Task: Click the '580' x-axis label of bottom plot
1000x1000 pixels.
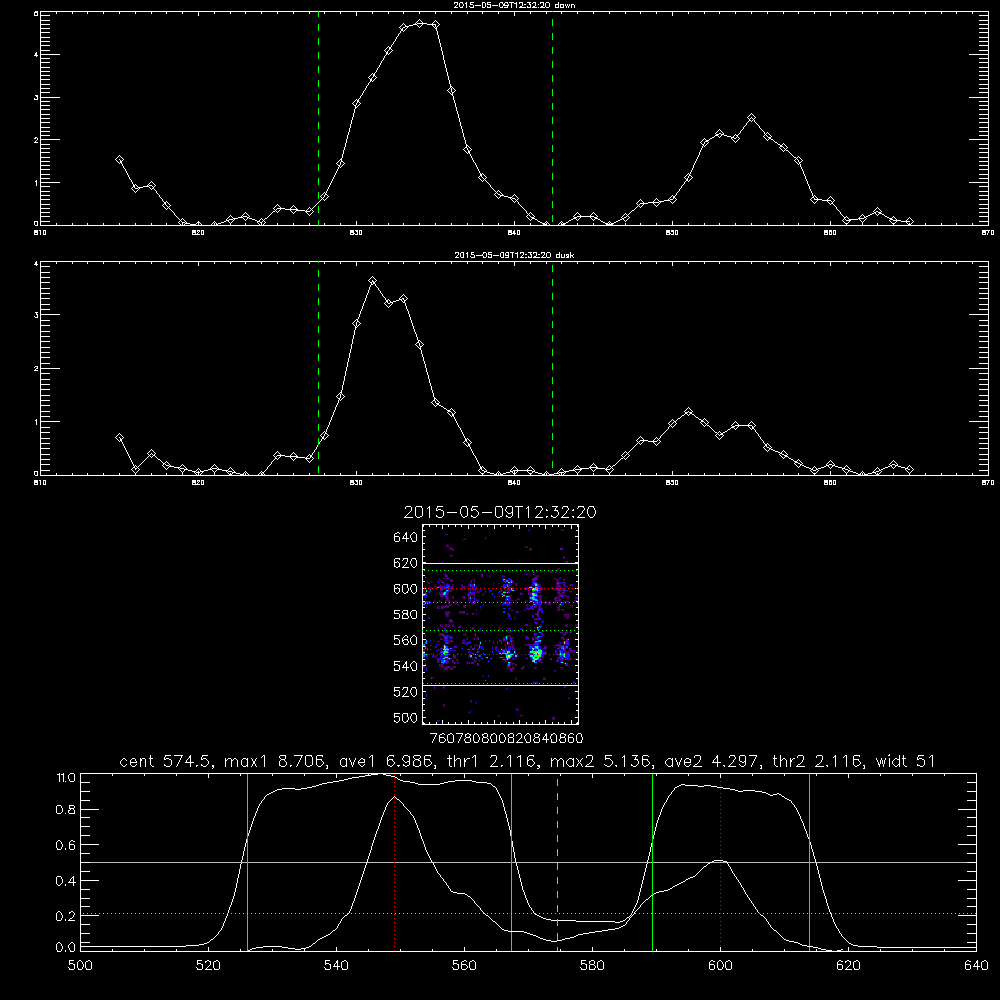Action: click(x=592, y=966)
